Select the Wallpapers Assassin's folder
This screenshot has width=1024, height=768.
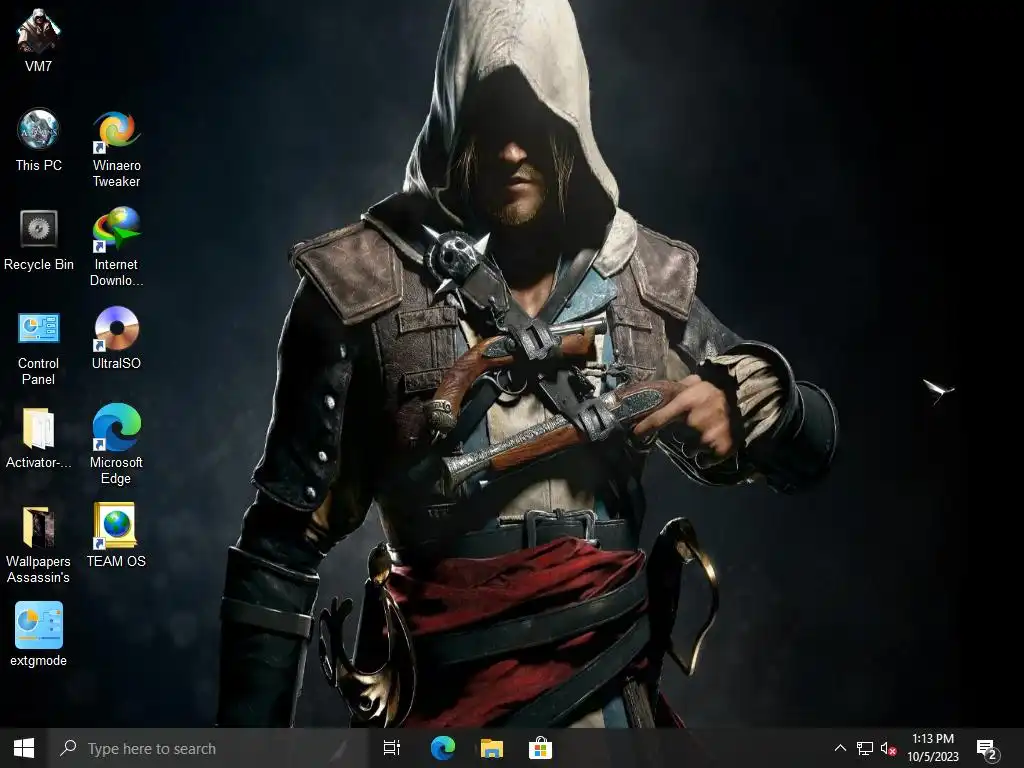pos(39,545)
